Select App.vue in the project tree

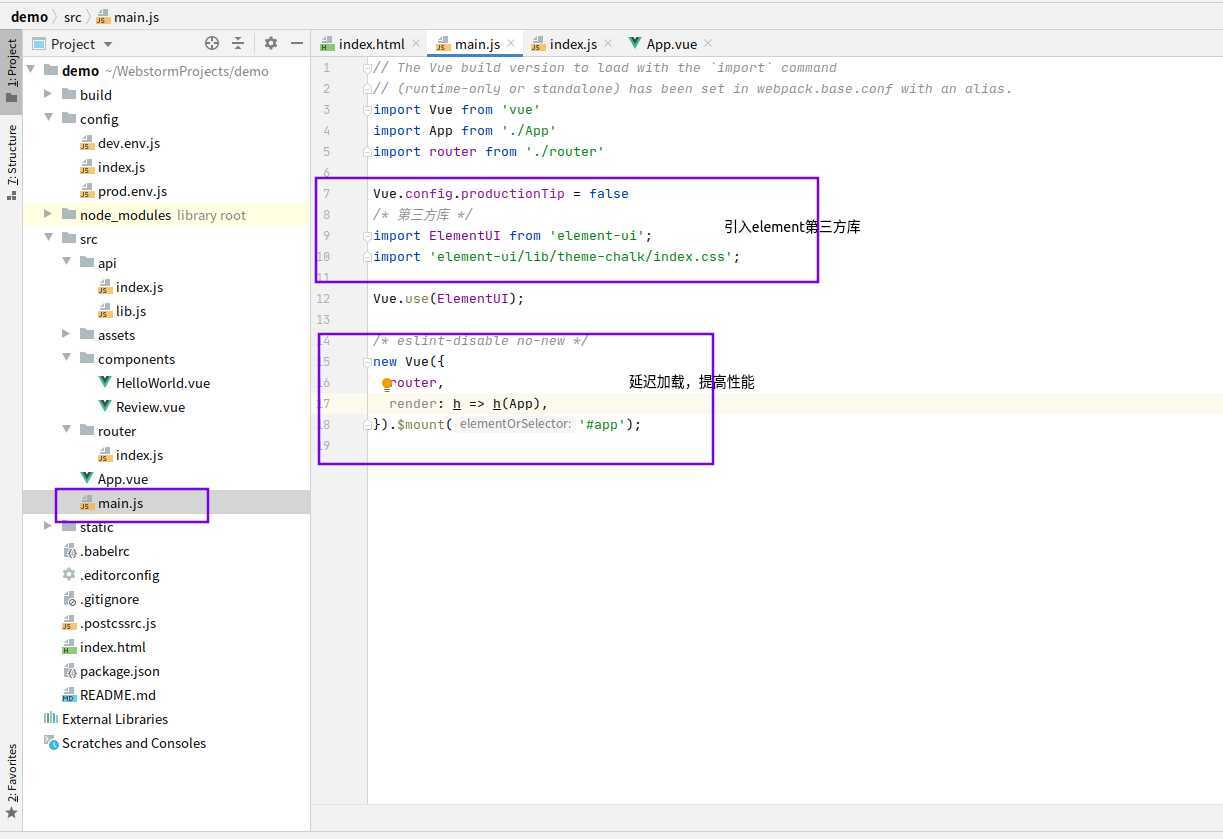coord(123,479)
